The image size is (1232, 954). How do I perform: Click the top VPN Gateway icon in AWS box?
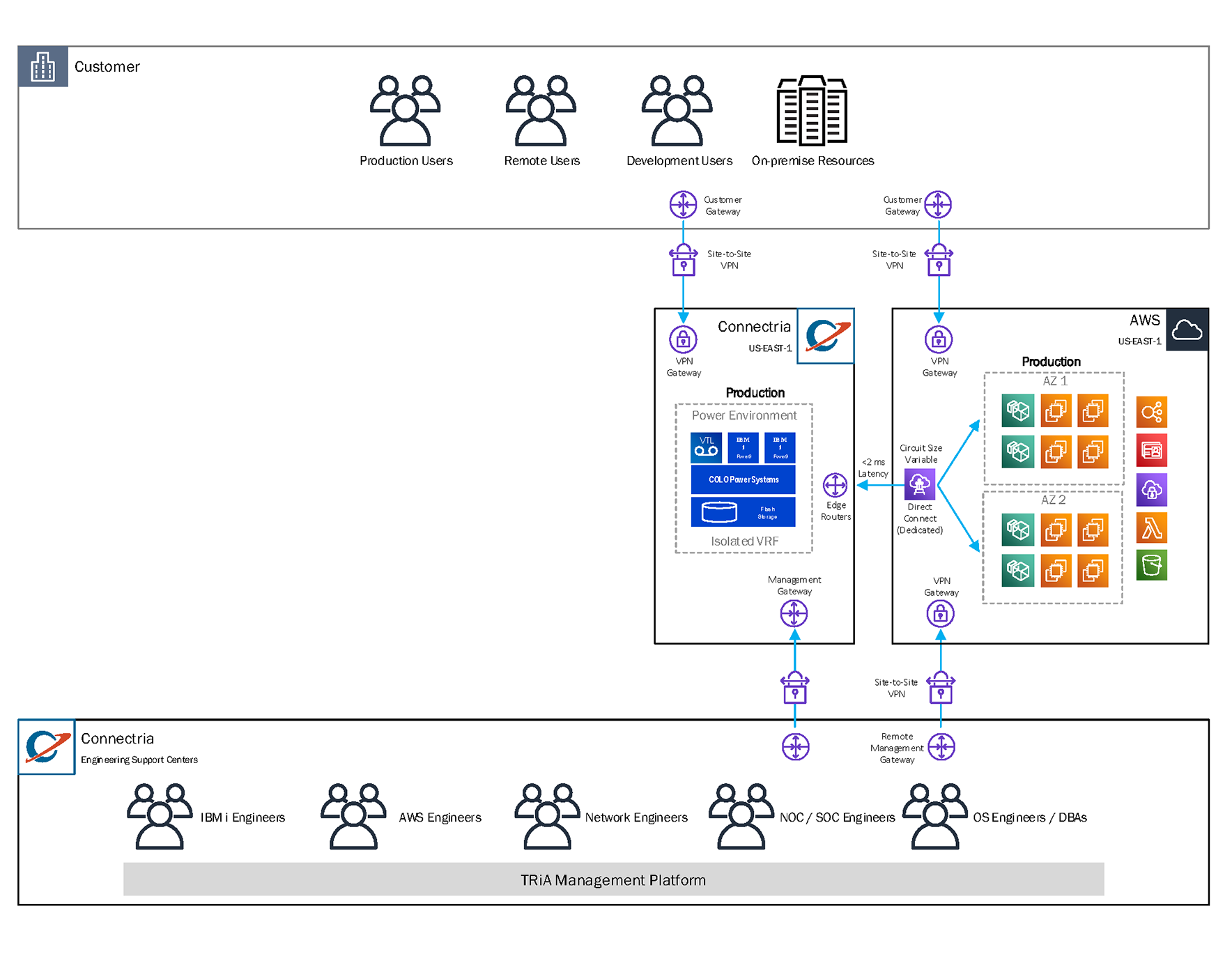pyautogui.click(x=939, y=339)
